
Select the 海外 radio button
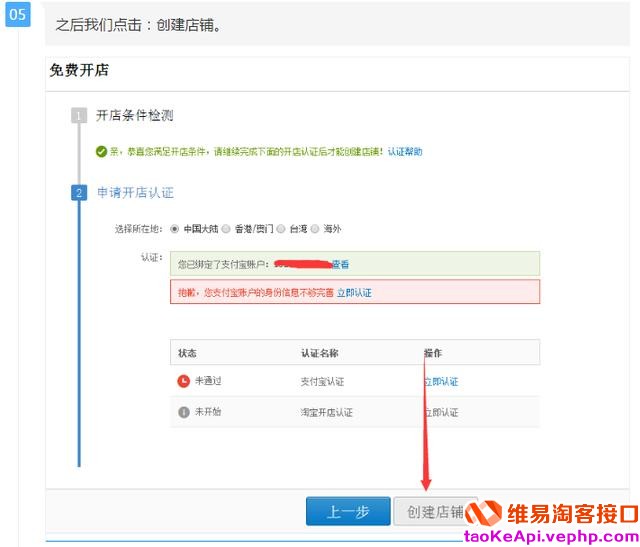pyautogui.click(x=314, y=229)
